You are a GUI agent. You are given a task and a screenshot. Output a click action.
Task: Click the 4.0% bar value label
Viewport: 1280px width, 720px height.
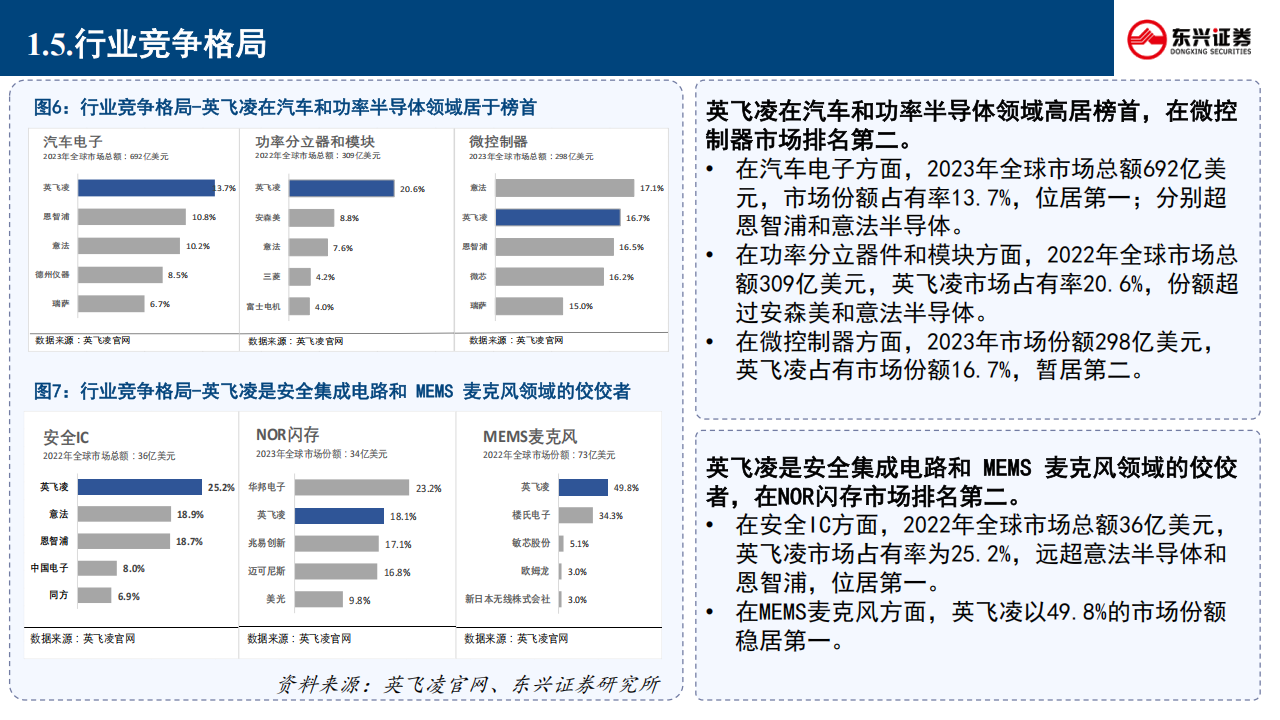(x=325, y=305)
